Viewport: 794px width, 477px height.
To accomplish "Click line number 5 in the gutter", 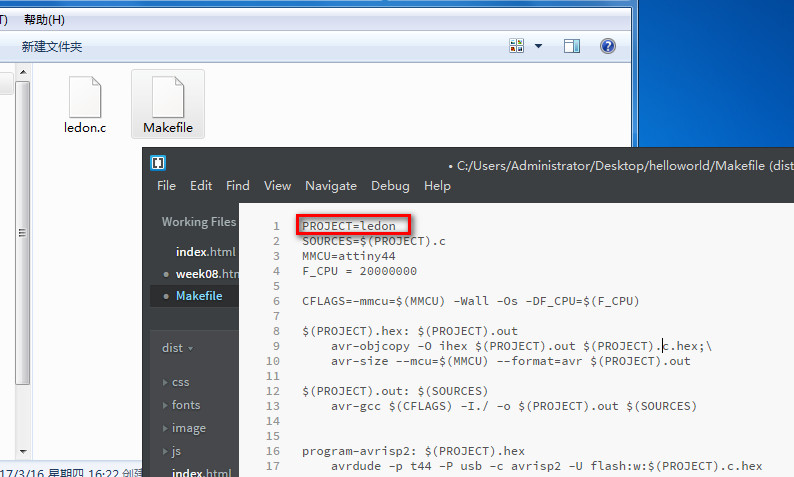I will pyautogui.click(x=276, y=286).
